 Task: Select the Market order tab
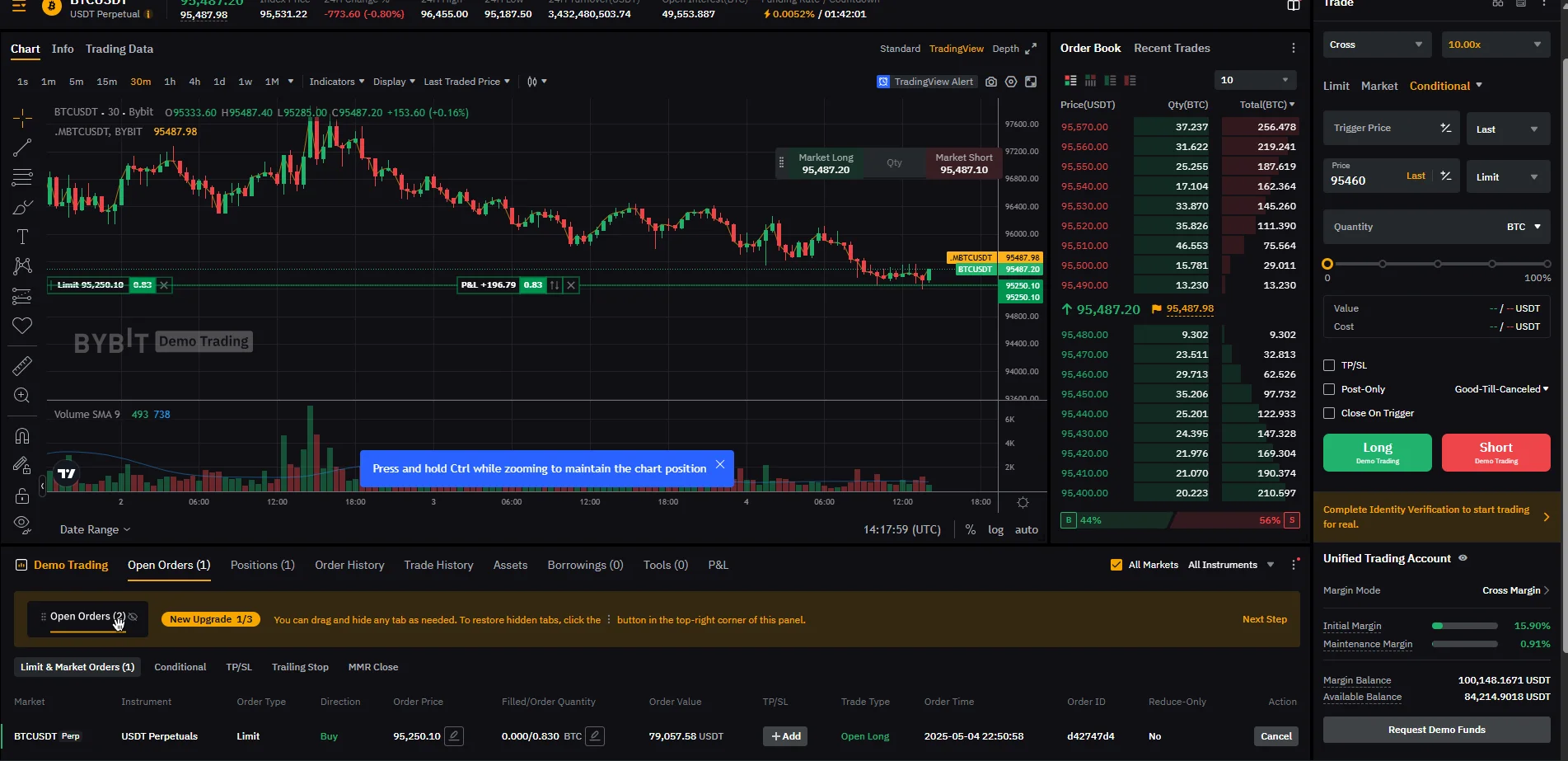click(x=1379, y=86)
